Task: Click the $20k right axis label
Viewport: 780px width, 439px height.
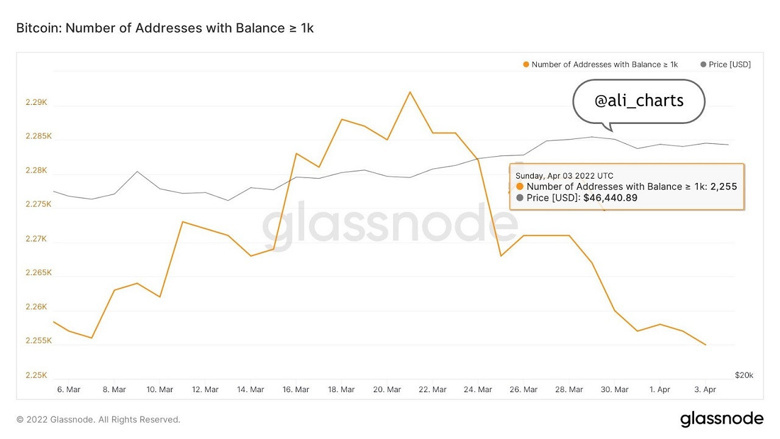Action: [x=744, y=375]
